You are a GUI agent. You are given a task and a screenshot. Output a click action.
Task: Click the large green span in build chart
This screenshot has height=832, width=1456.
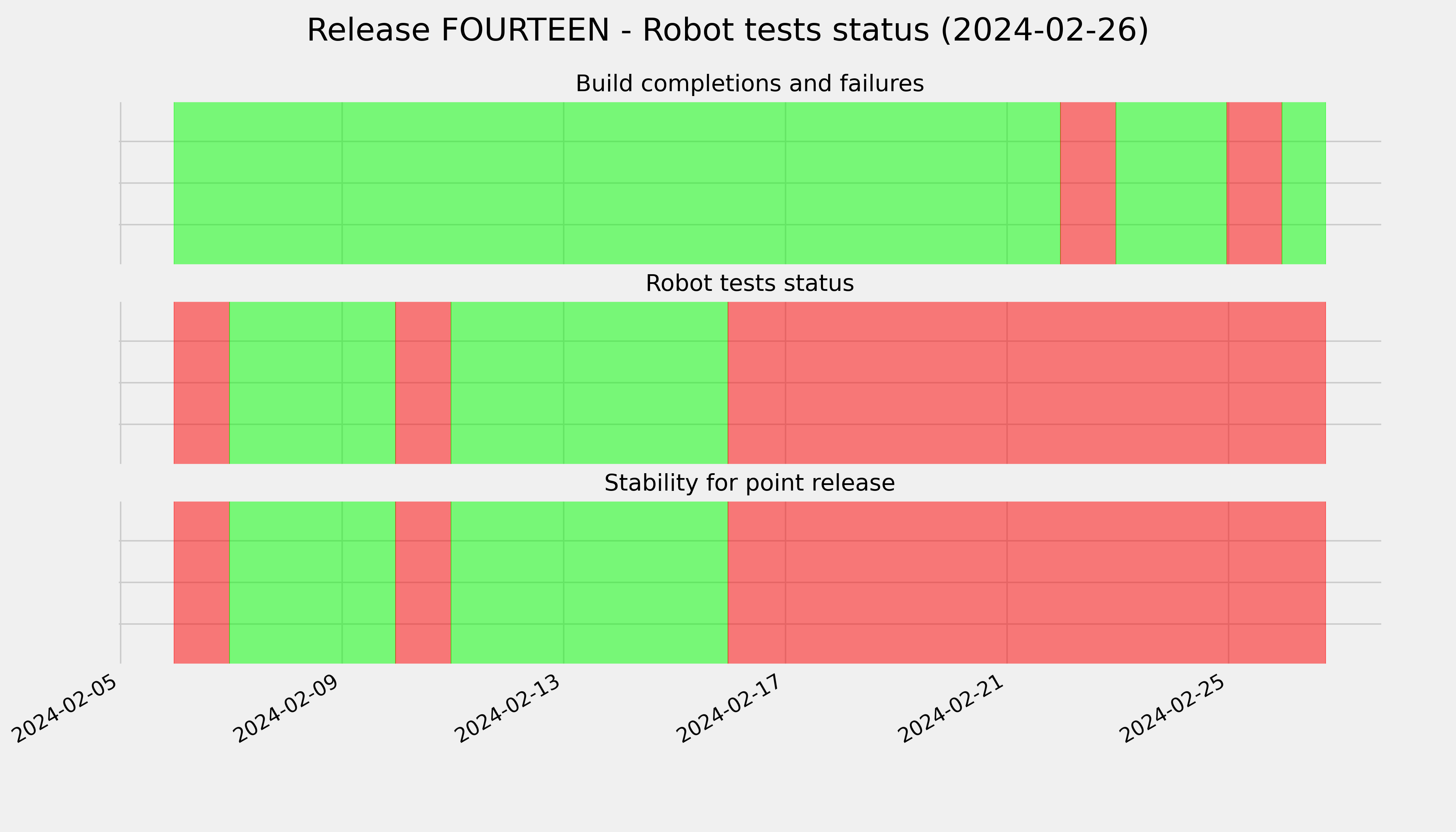[617, 183]
